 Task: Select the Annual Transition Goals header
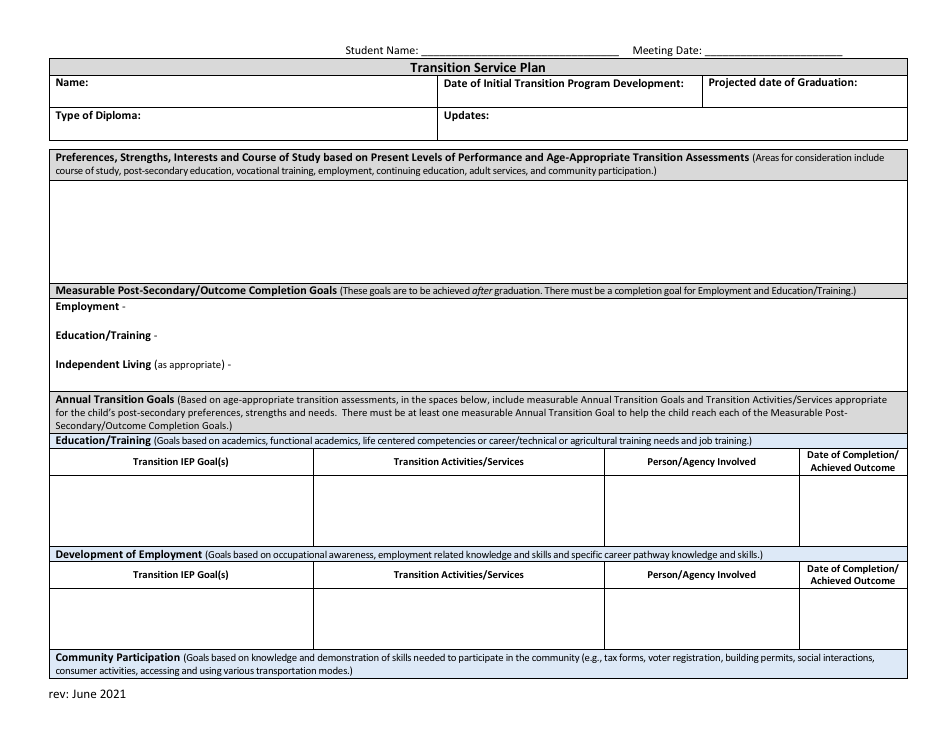click(x=477, y=410)
